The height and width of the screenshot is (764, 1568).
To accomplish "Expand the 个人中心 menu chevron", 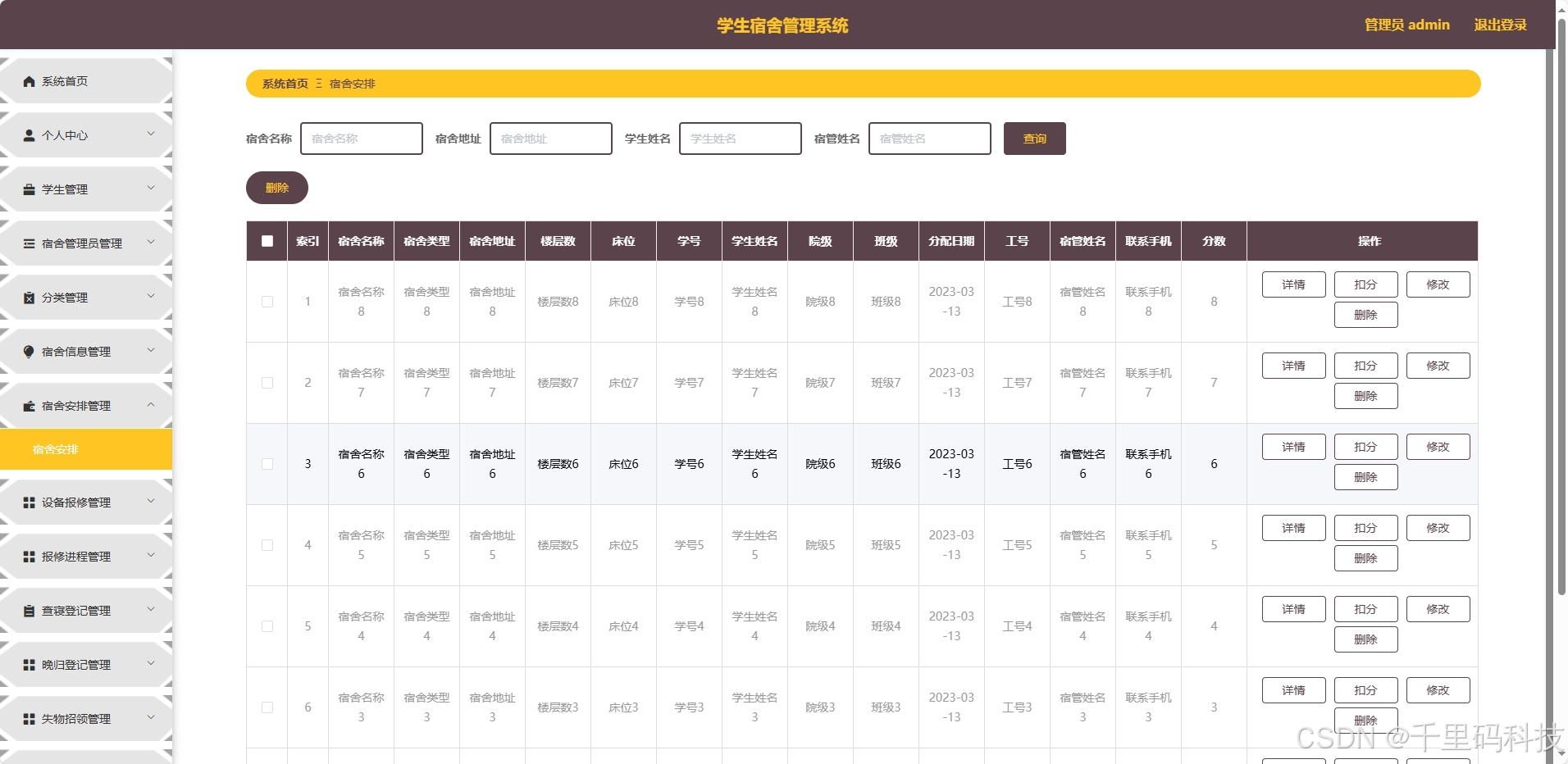I will click(151, 134).
